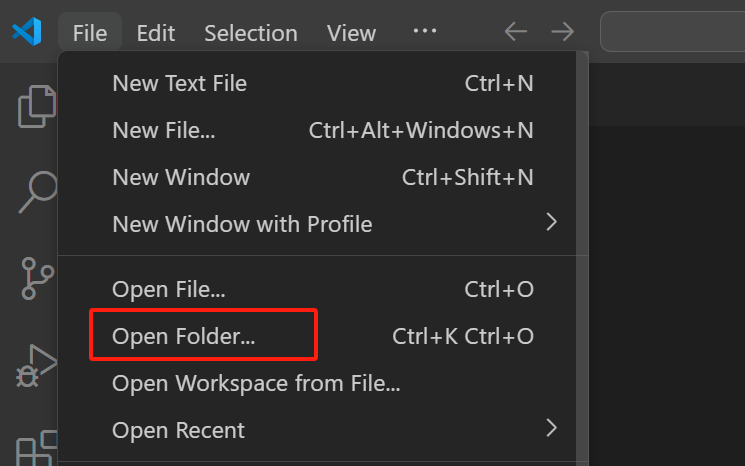Select New File... menu entry

[164, 130]
